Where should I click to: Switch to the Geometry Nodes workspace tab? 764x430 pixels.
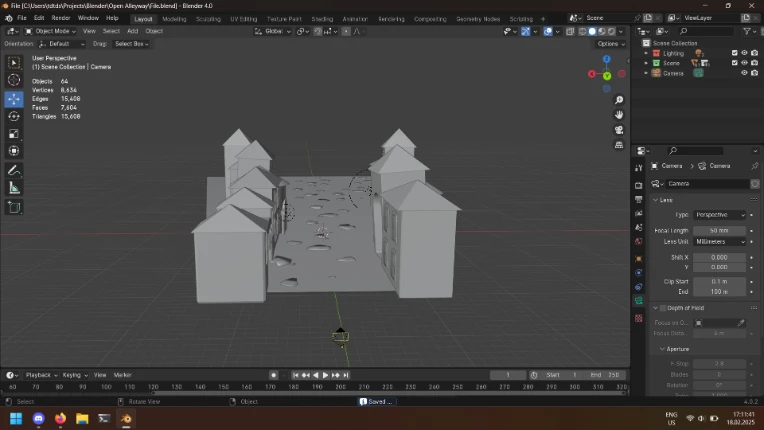coord(478,19)
